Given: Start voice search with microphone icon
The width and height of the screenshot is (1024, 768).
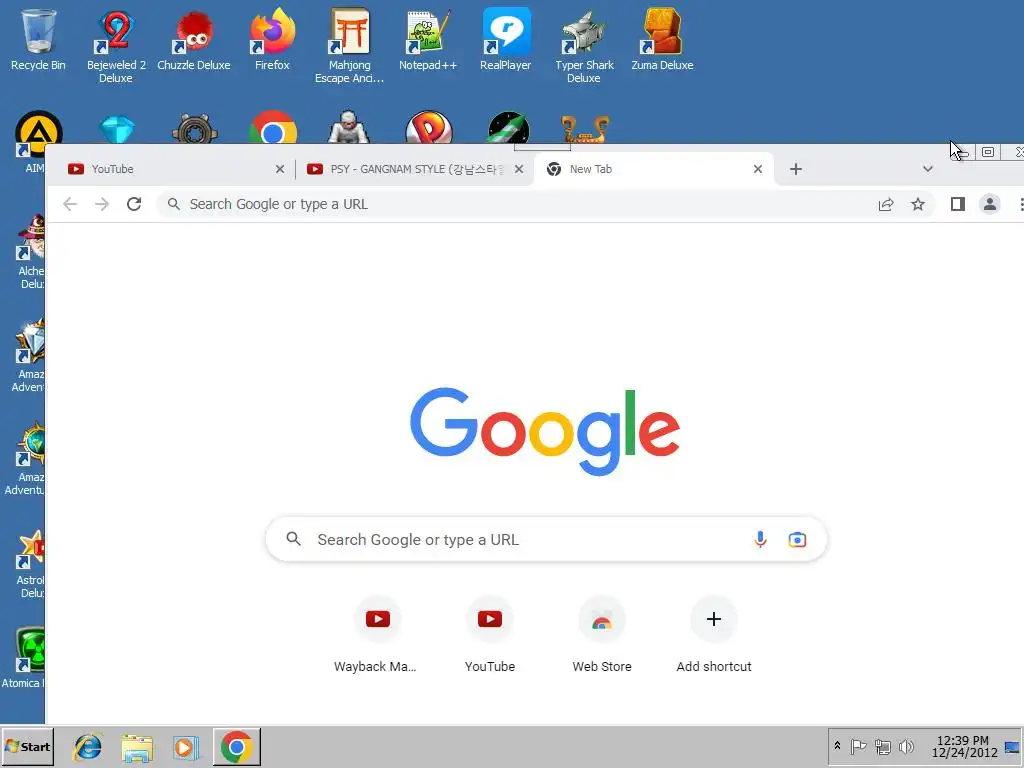Looking at the screenshot, I should tap(760, 539).
